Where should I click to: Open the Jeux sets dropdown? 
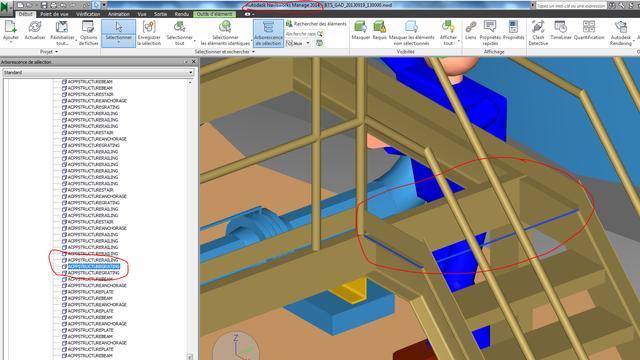point(308,43)
